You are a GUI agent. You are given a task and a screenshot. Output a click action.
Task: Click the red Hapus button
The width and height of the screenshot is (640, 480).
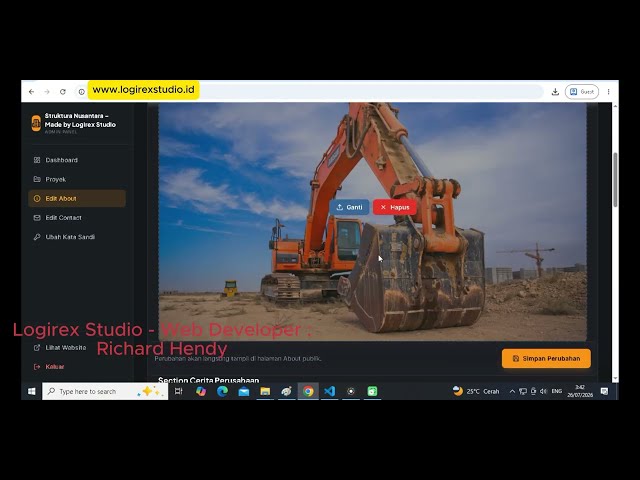[x=395, y=207]
